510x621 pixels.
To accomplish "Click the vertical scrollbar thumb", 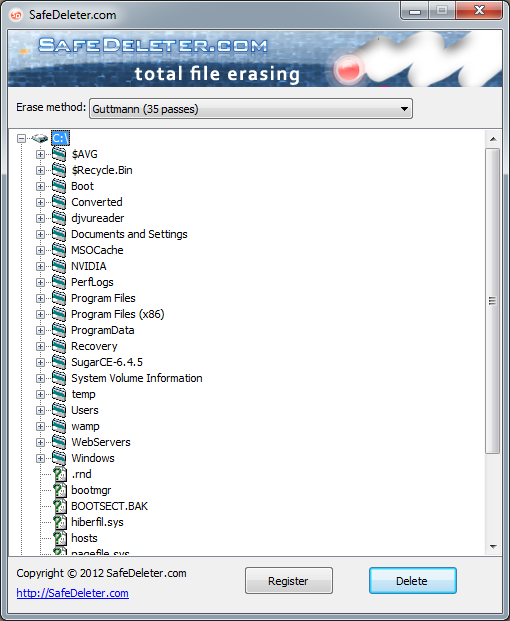I will point(493,301).
